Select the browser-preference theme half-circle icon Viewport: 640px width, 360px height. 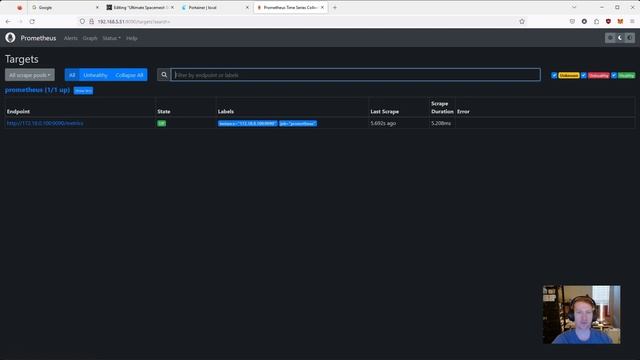[x=630, y=38]
